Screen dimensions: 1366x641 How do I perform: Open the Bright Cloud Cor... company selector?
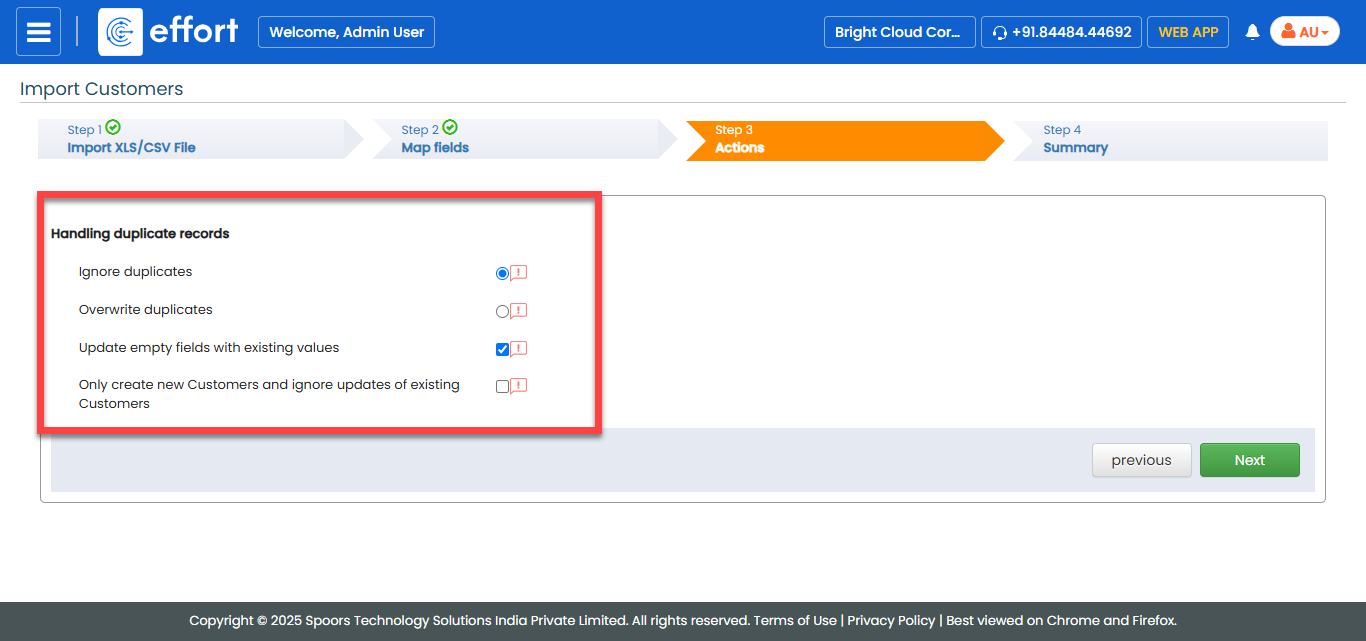coord(898,32)
